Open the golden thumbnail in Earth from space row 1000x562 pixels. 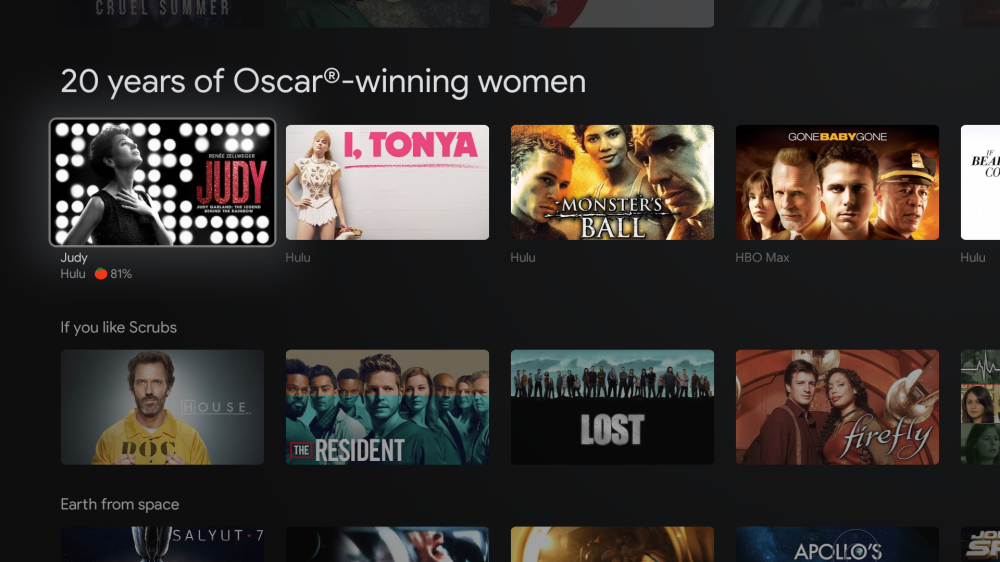(x=612, y=544)
